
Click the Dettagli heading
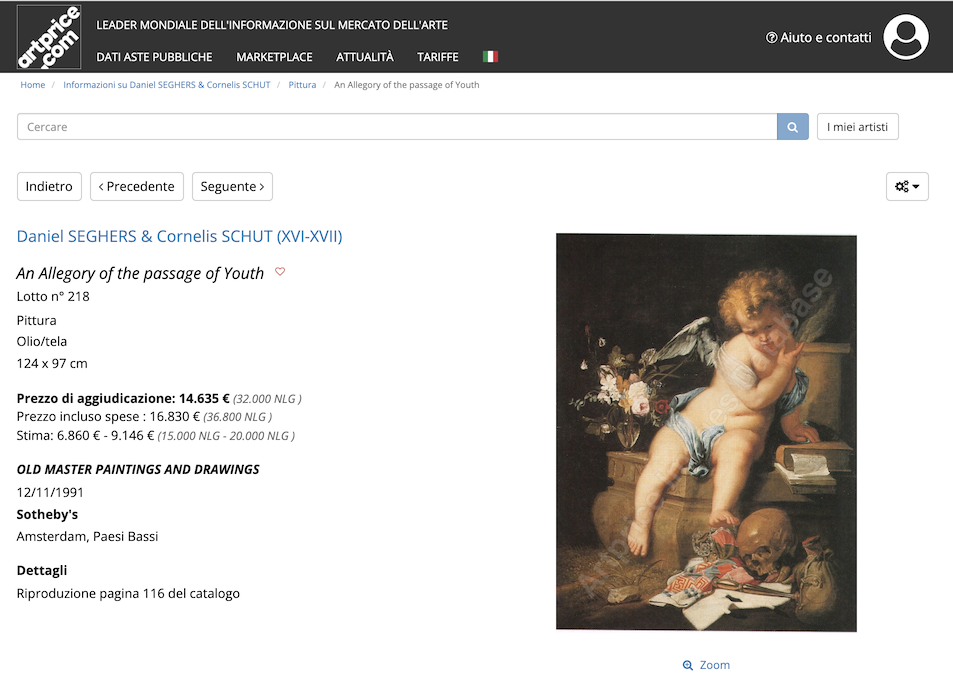(x=42, y=570)
